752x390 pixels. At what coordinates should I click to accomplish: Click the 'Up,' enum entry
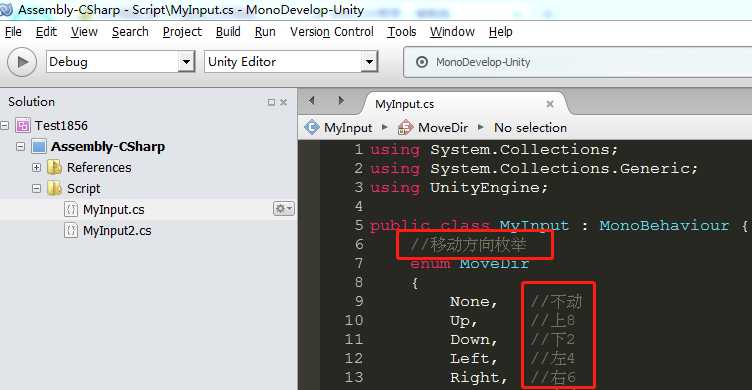464,321
